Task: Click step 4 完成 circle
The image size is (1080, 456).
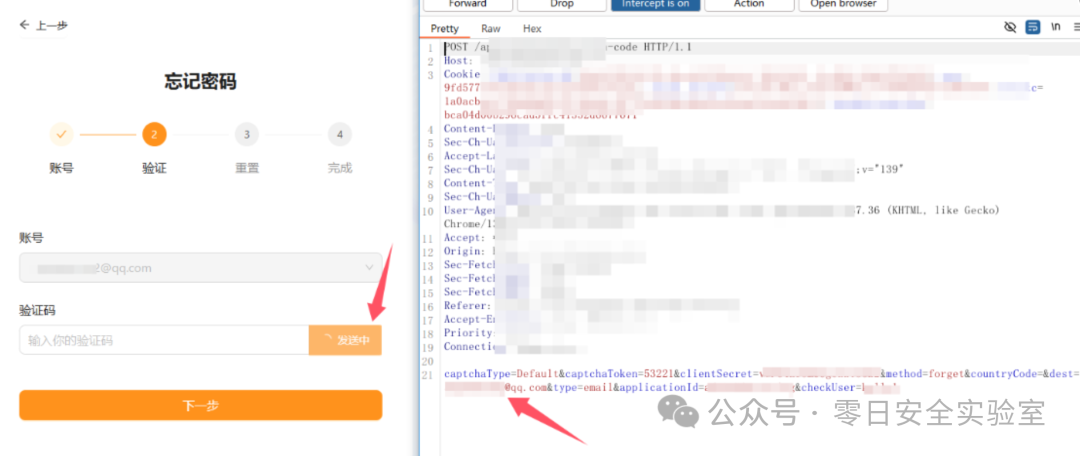Action: click(340, 134)
